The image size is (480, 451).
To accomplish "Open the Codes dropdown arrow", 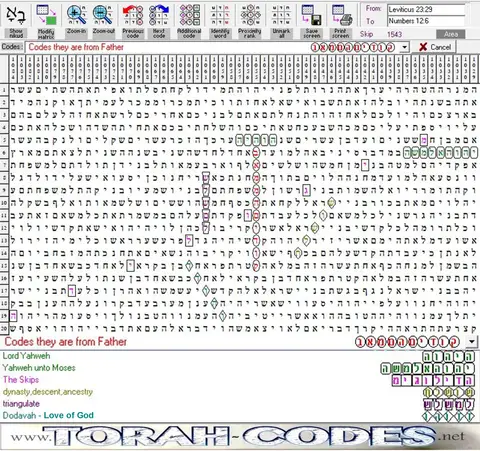I will click(x=404, y=47).
